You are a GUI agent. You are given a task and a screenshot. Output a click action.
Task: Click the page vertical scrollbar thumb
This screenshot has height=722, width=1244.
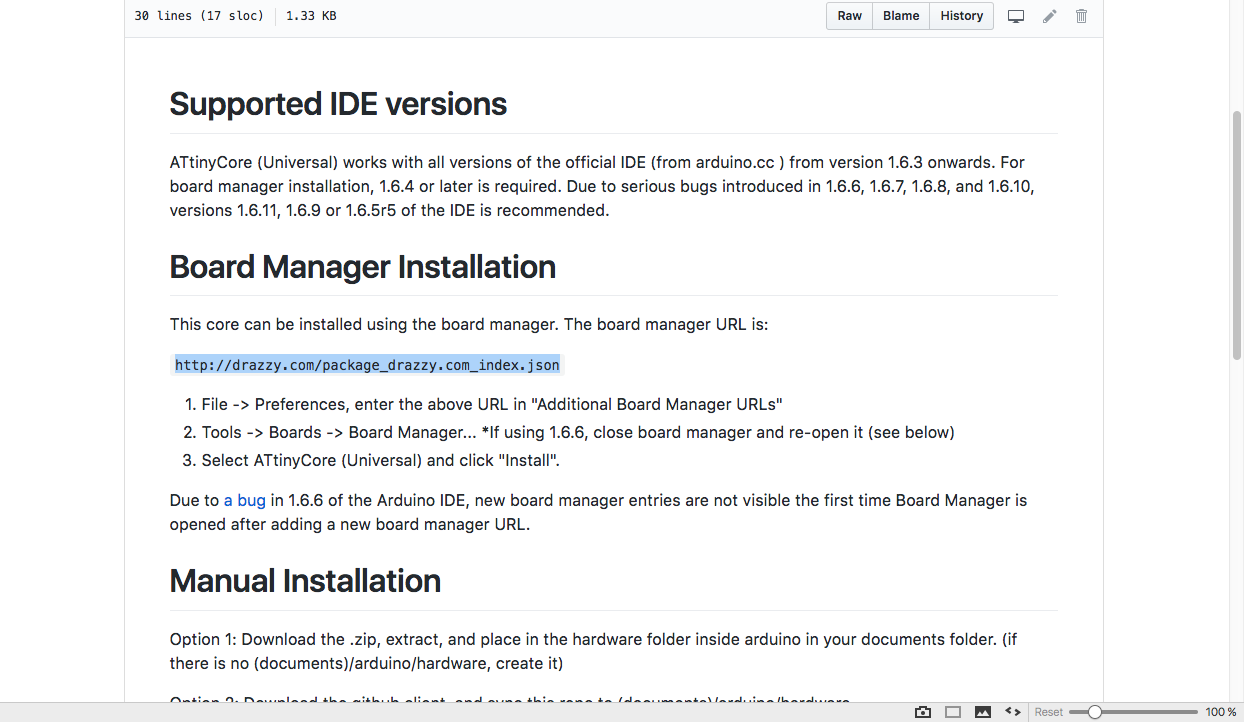point(1237,235)
